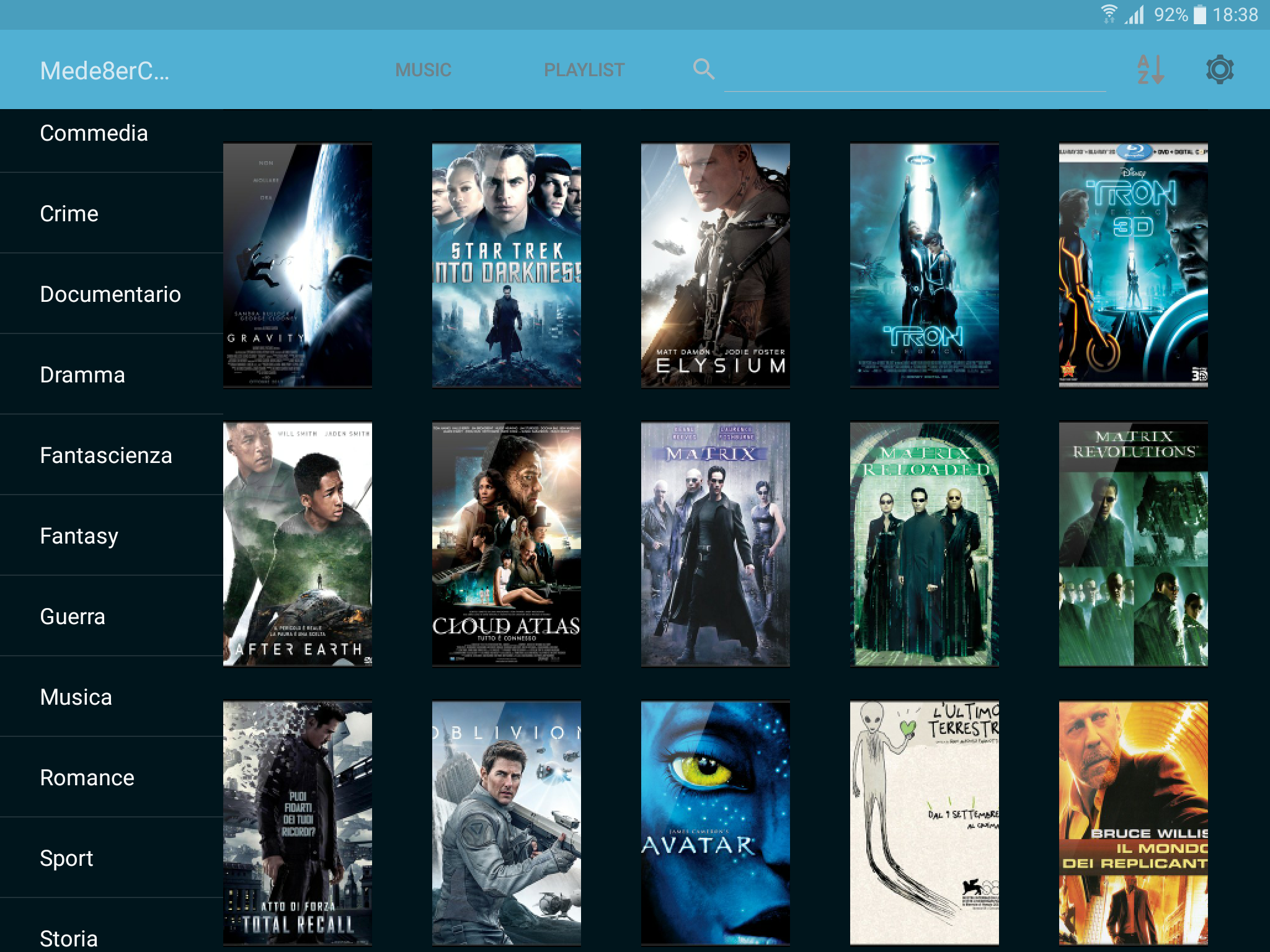Select the Dramma genre

112,374
